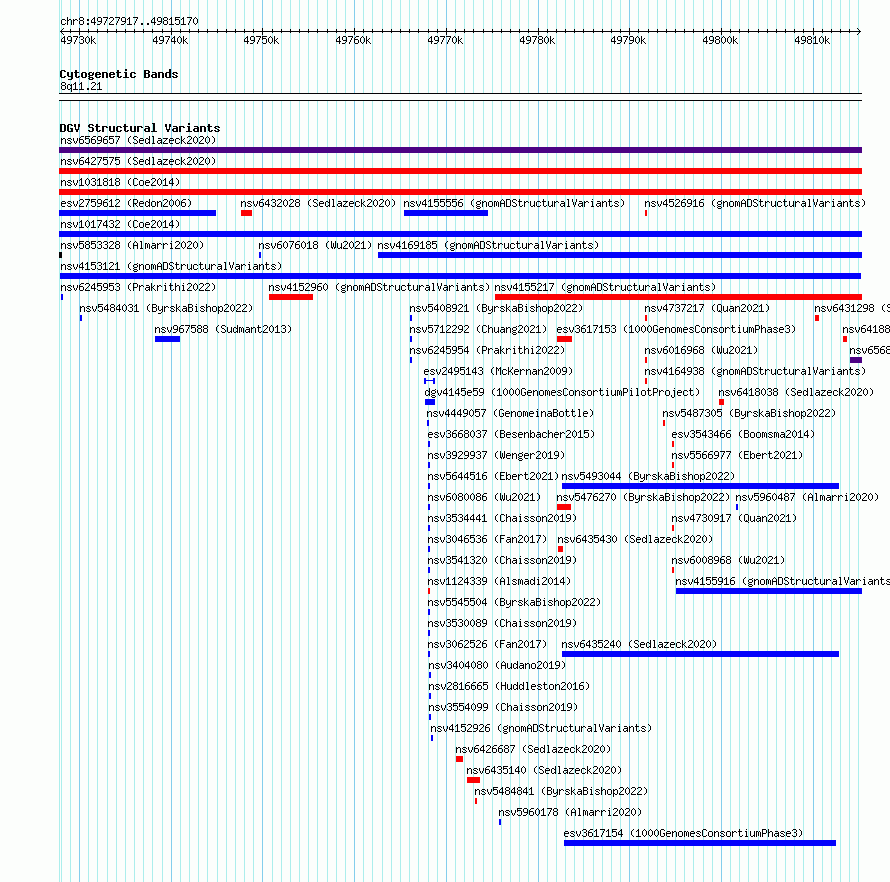The width and height of the screenshot is (890, 882).
Task: Select the nsv1017432 (Coe2014) label
Action: pyautogui.click(x=120, y=224)
